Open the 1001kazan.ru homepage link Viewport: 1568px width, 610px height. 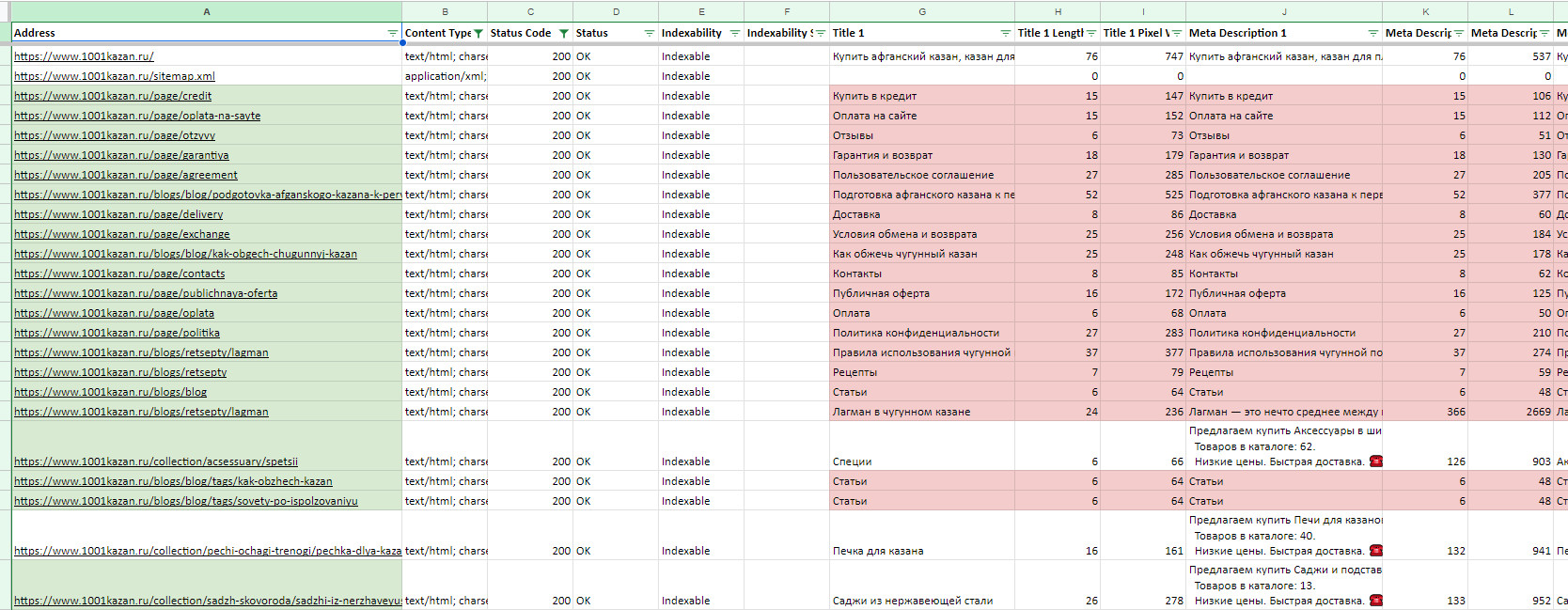point(84,56)
